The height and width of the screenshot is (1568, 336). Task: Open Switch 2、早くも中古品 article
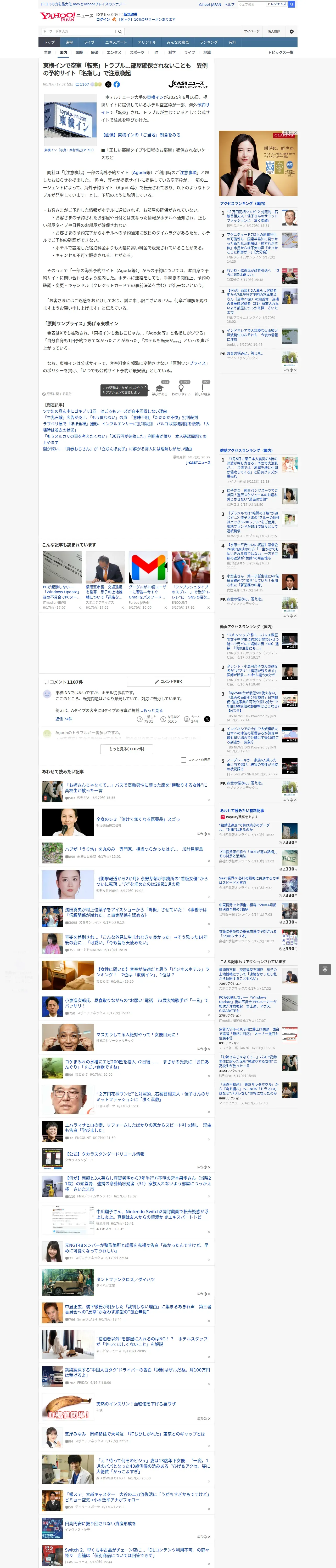pos(137,1553)
